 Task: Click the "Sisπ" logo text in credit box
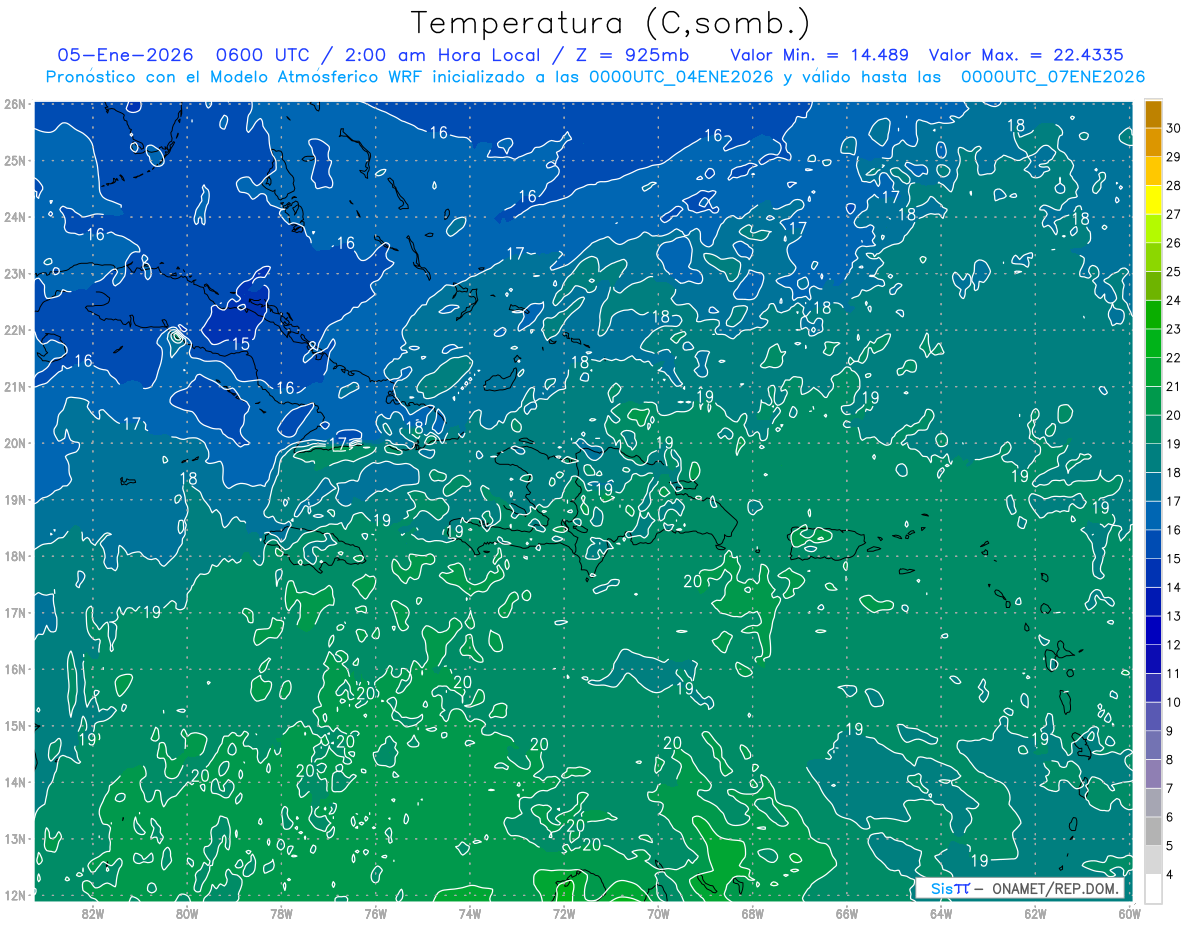tap(950, 888)
